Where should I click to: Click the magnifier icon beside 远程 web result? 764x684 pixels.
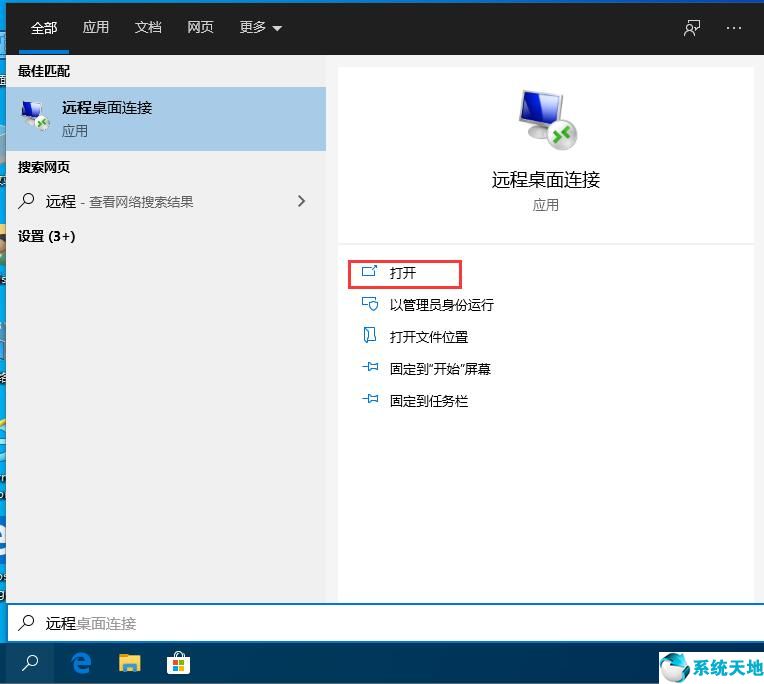26,201
